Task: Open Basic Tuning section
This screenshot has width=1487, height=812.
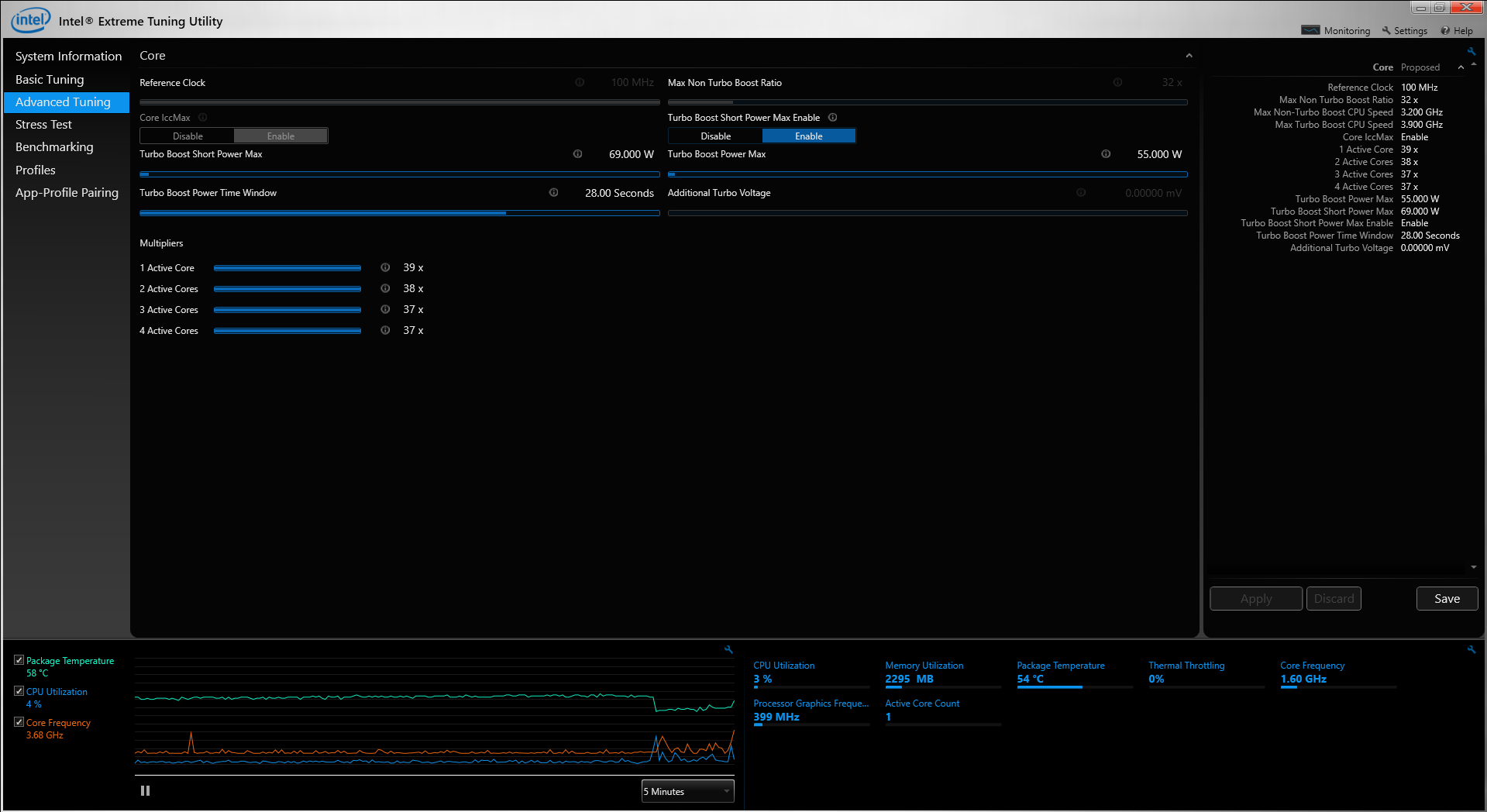Action: (x=50, y=80)
